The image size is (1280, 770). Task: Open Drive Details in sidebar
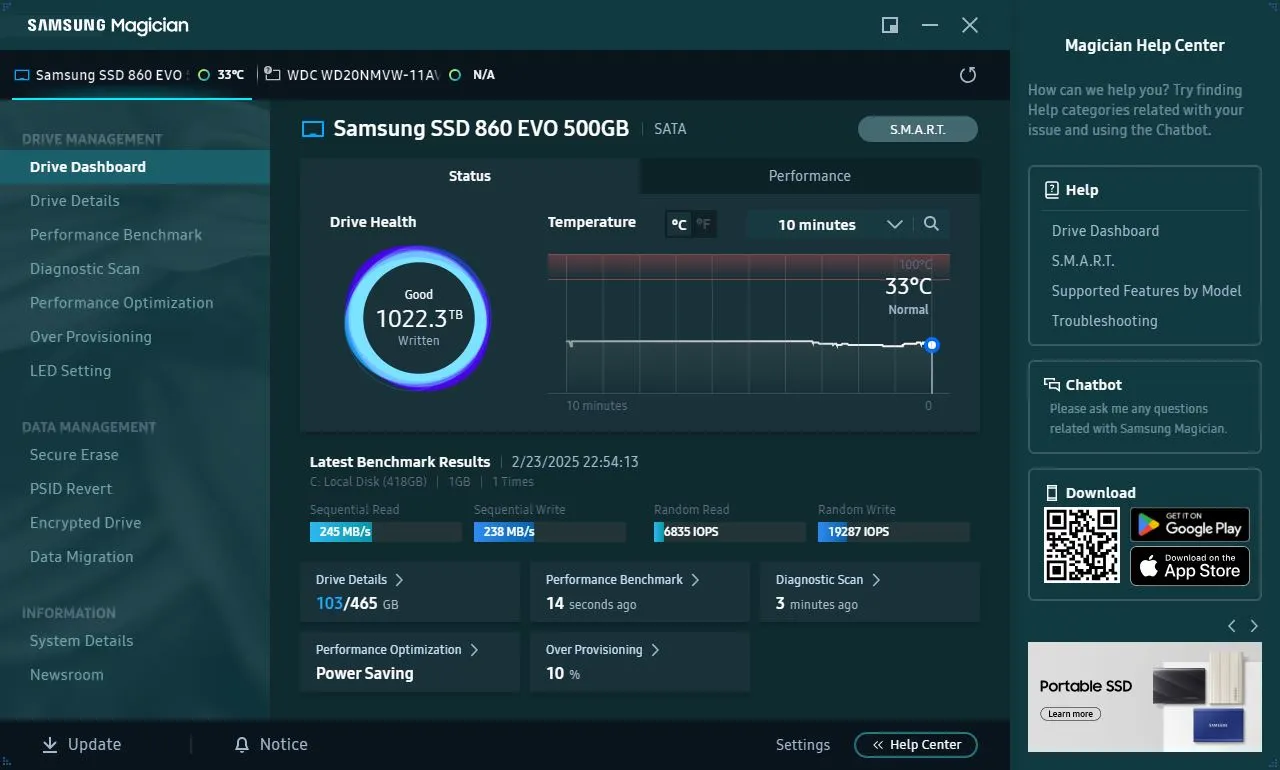click(x=75, y=201)
